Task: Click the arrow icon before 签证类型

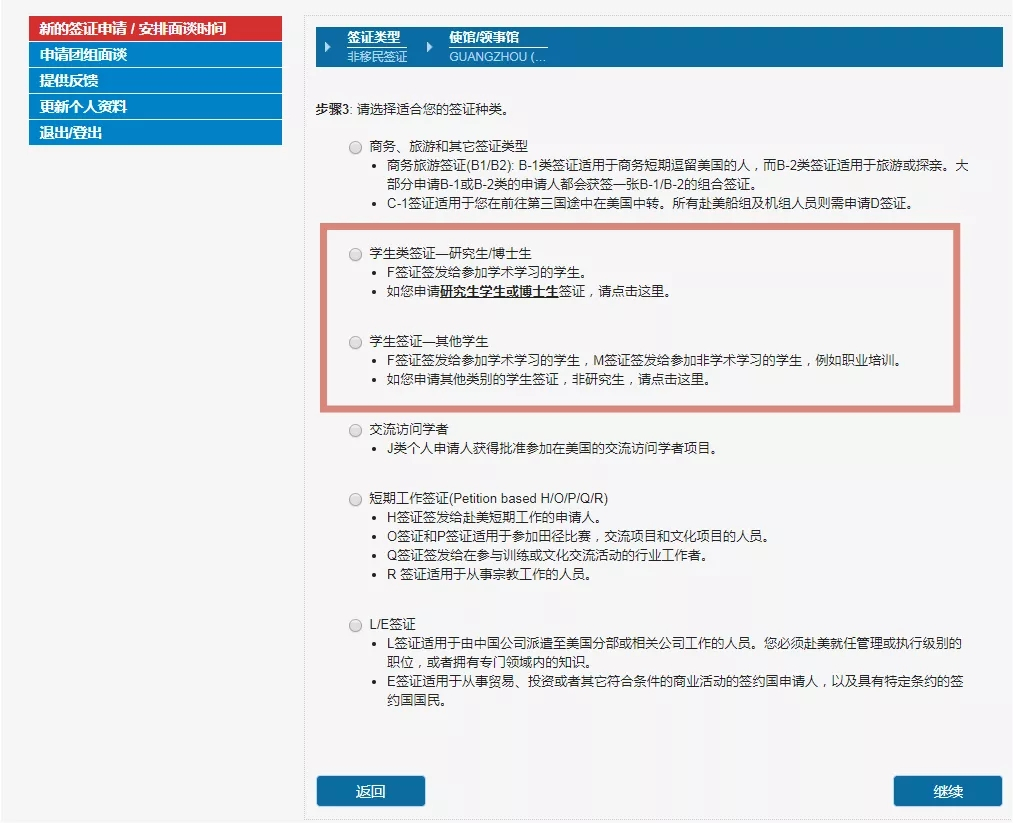Action: [x=328, y=47]
